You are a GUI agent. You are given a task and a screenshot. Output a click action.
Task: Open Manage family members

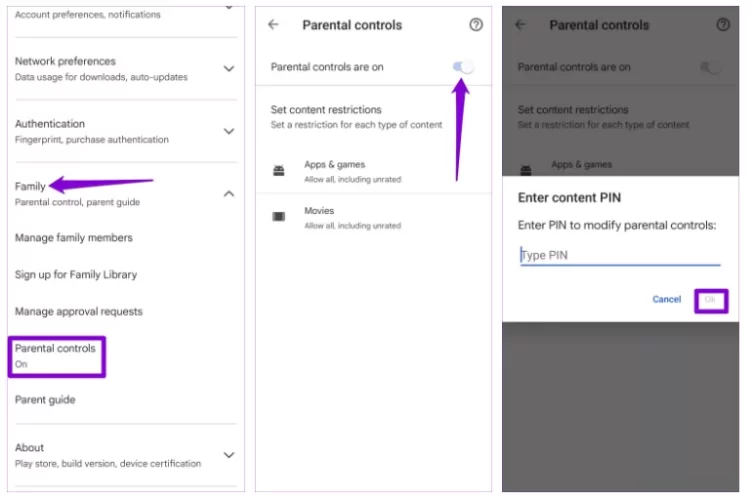[74, 238]
